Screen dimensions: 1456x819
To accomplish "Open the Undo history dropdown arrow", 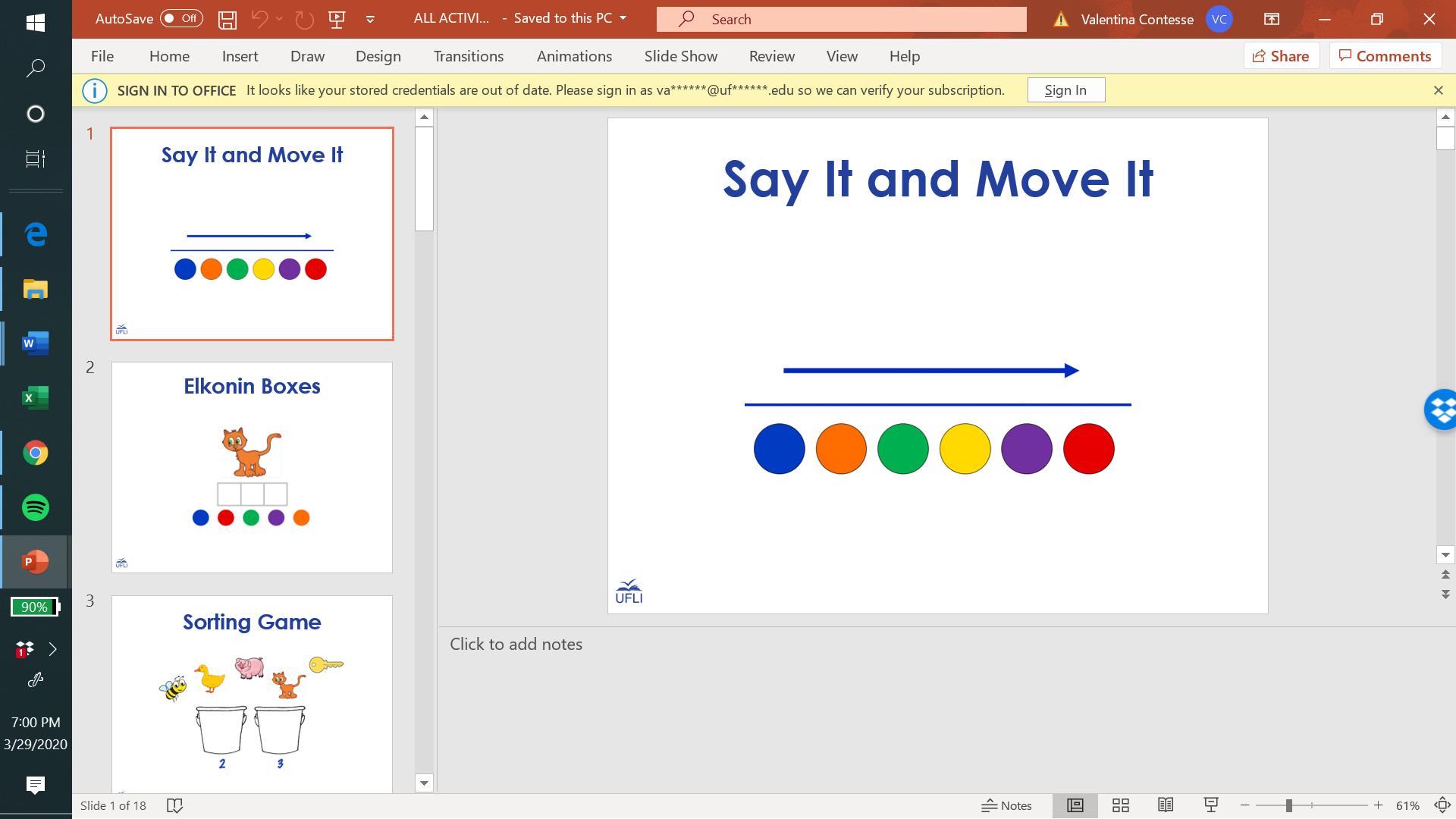I will tap(279, 20).
